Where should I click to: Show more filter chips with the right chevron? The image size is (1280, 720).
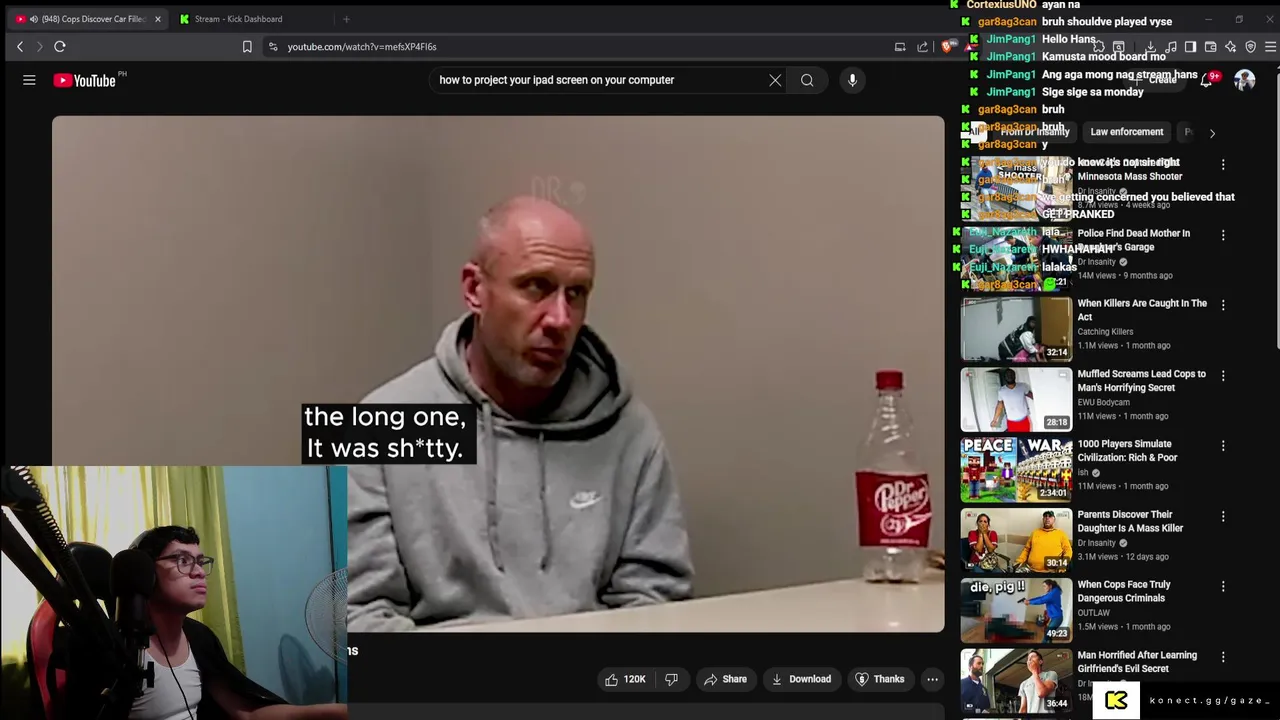[x=1212, y=132]
